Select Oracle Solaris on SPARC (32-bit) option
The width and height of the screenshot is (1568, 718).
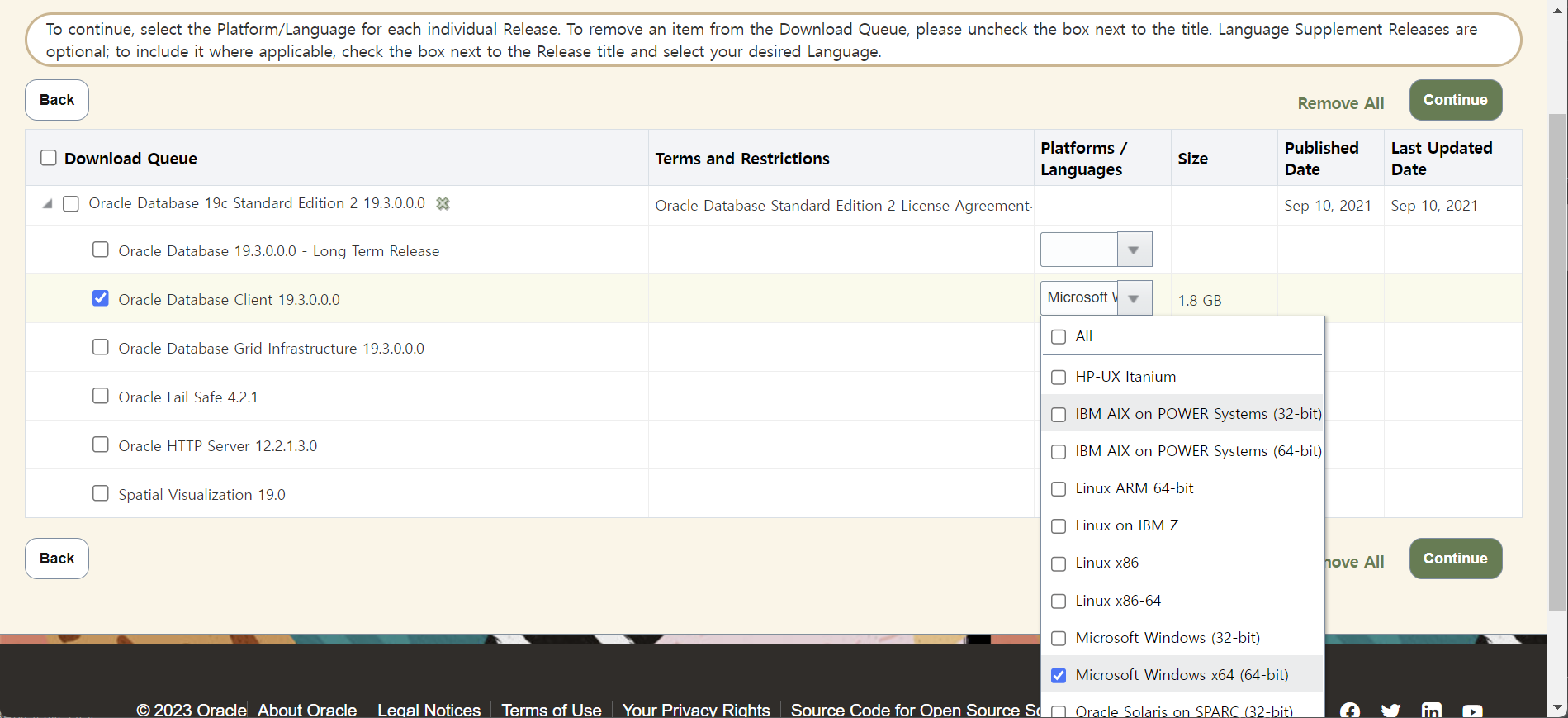point(1059,711)
